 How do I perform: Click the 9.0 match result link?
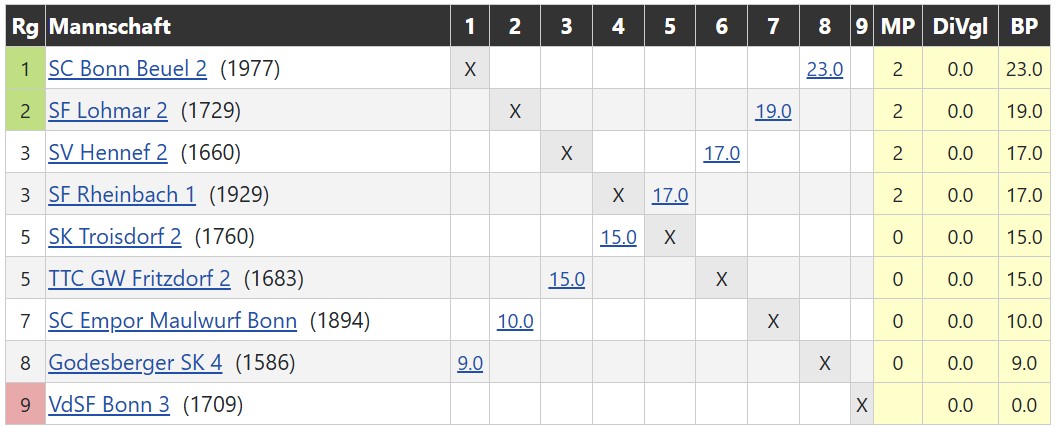click(470, 363)
